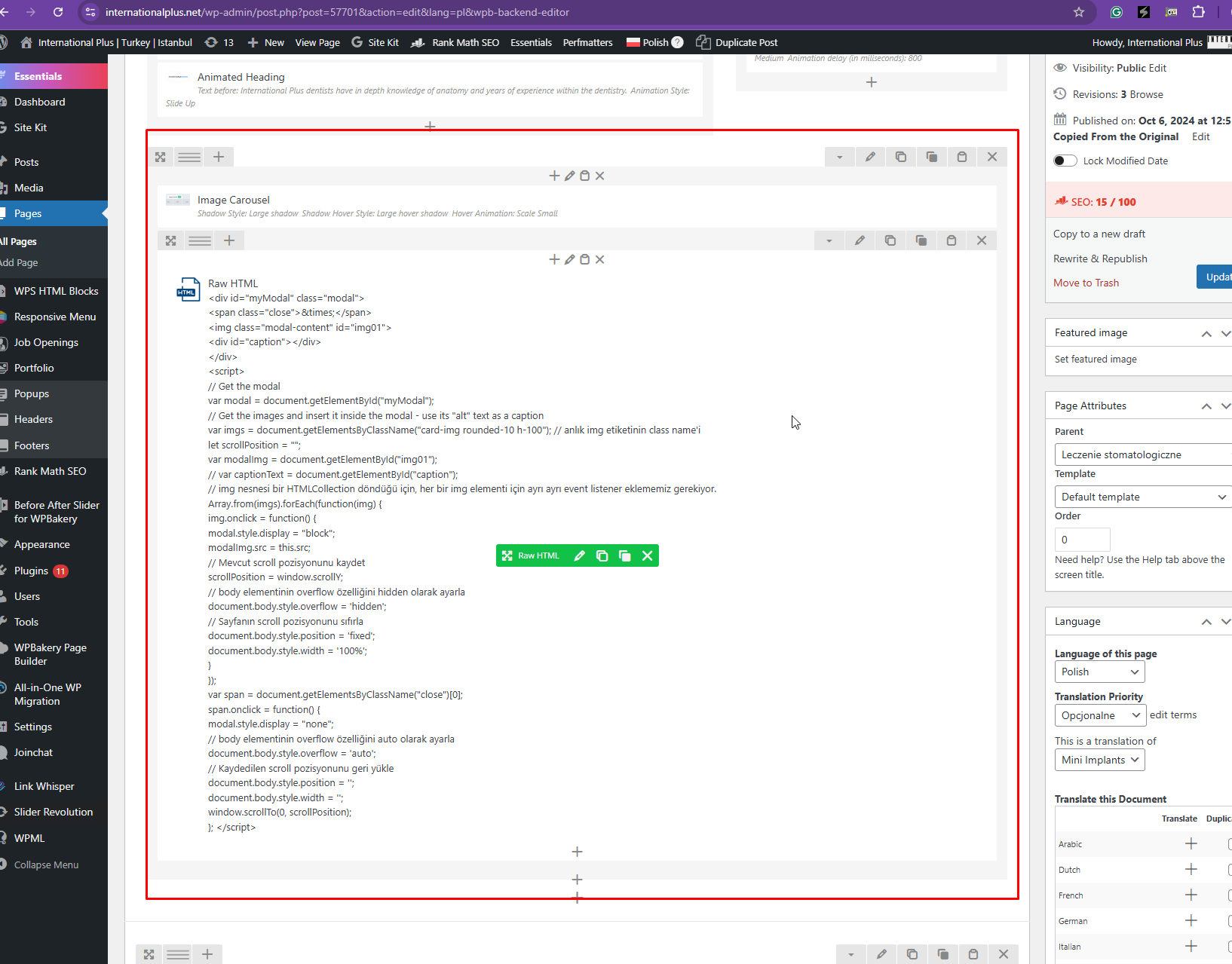
Task: Open pending updates counter 13
Action: tap(219, 42)
